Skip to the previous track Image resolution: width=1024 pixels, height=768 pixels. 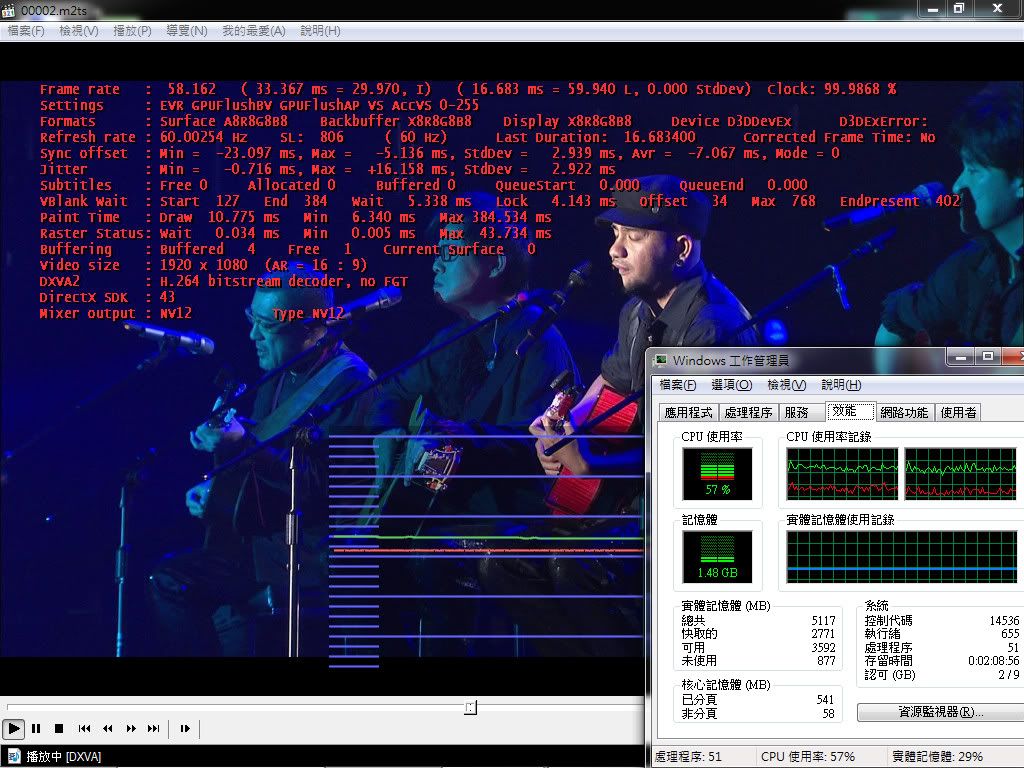pyautogui.click(x=85, y=729)
